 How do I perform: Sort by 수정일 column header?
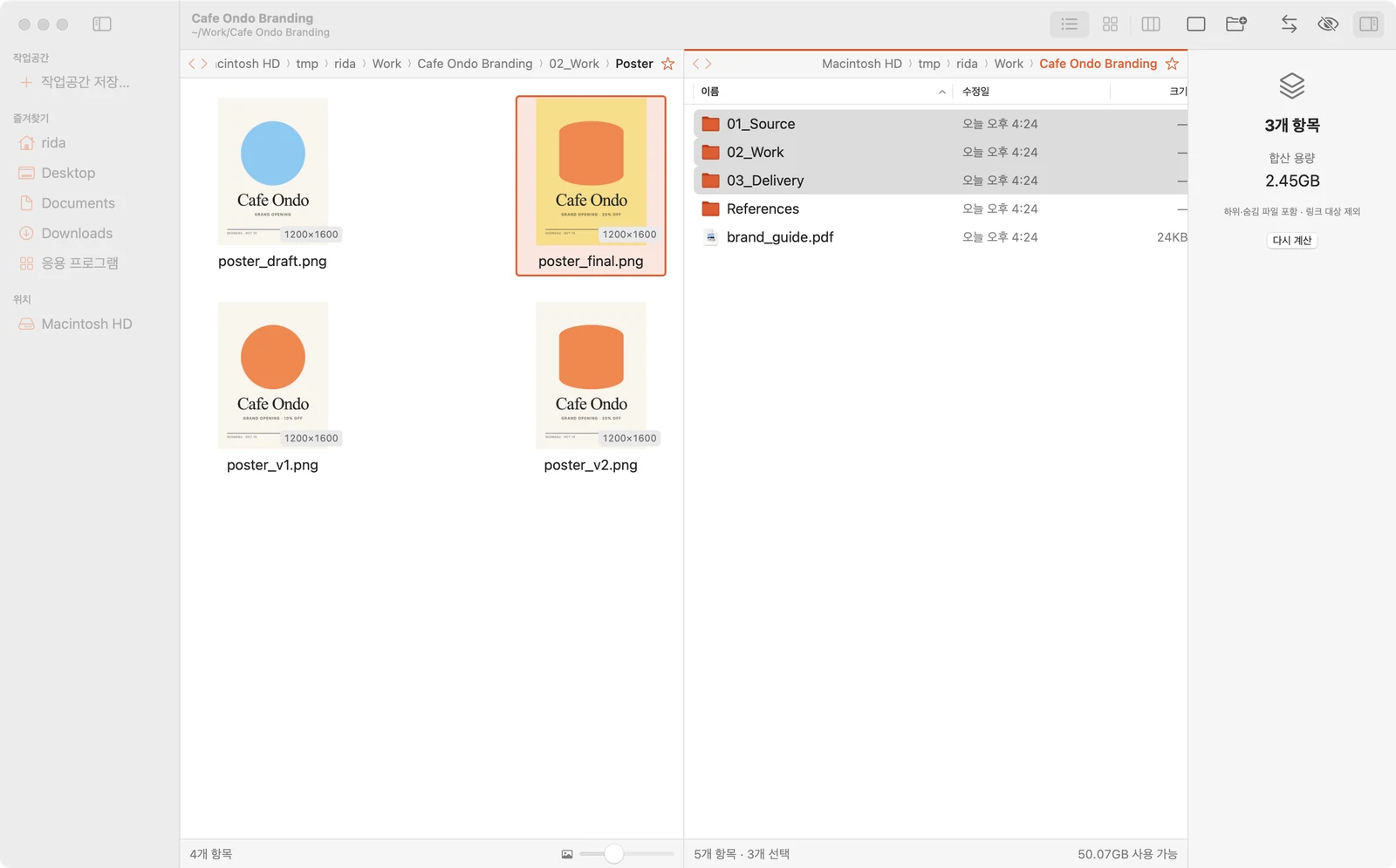pyautogui.click(x=1031, y=92)
